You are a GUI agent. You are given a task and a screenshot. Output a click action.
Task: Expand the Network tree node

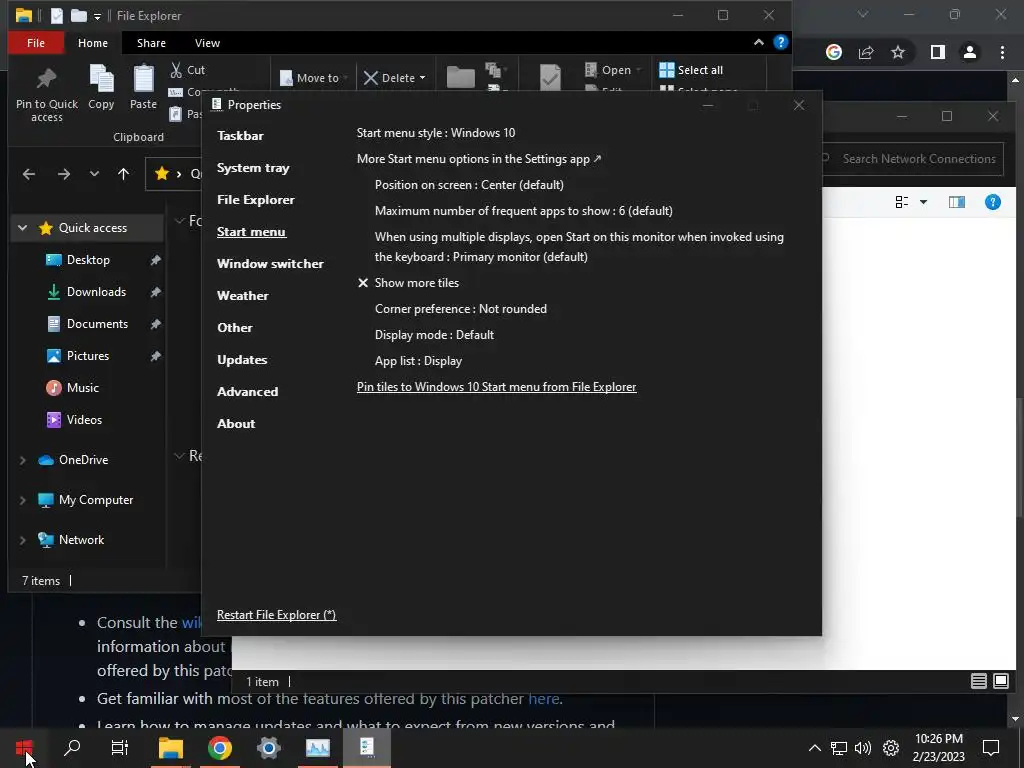click(23, 540)
